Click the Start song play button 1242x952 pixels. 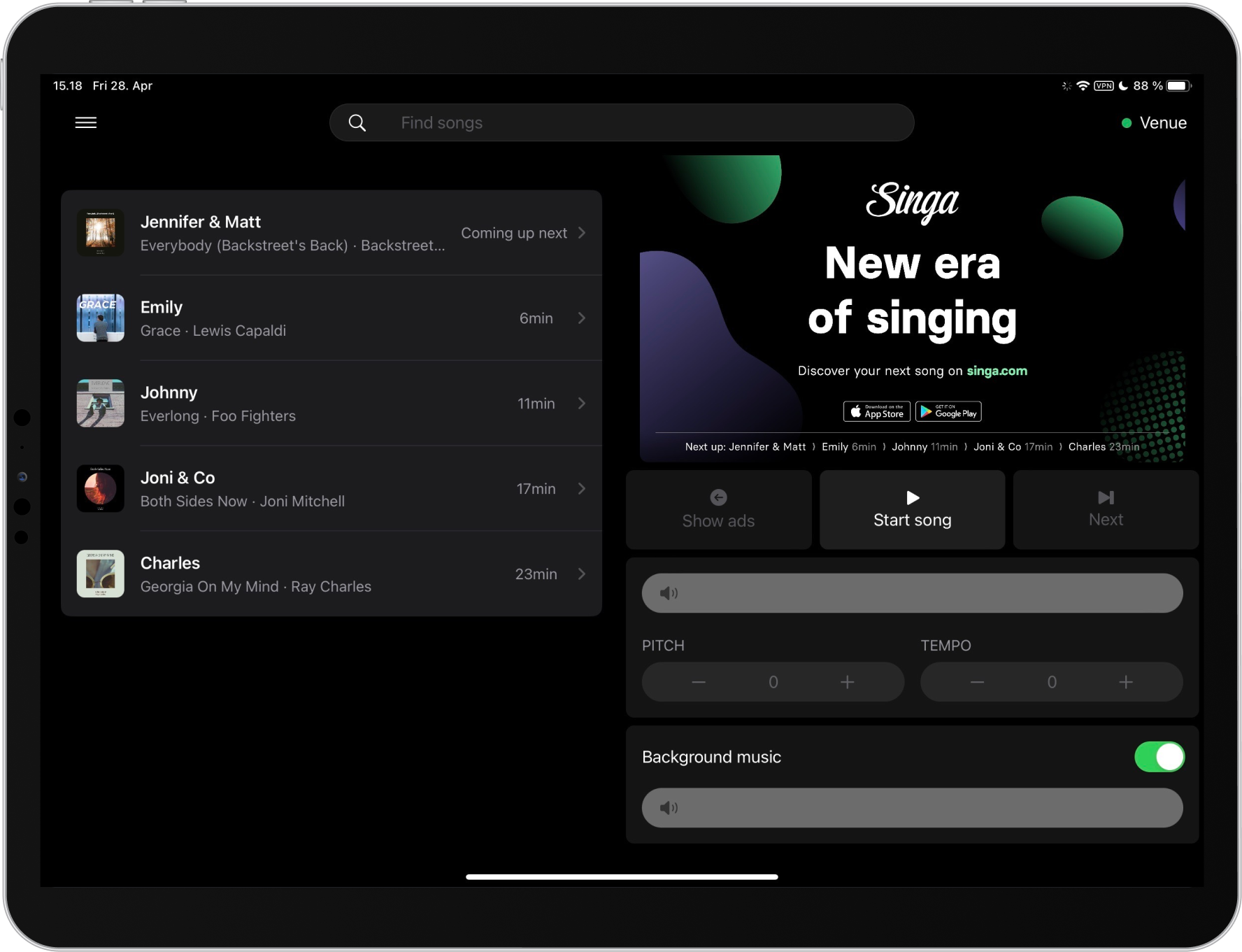pyautogui.click(x=913, y=510)
